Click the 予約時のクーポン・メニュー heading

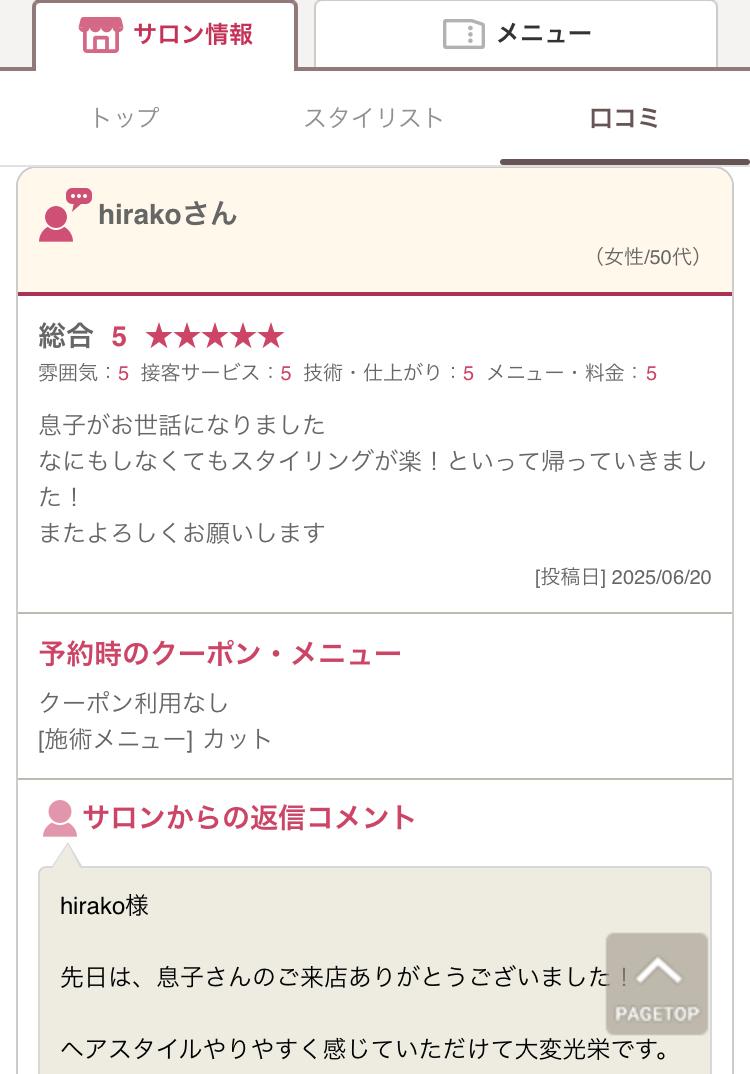click(x=220, y=654)
